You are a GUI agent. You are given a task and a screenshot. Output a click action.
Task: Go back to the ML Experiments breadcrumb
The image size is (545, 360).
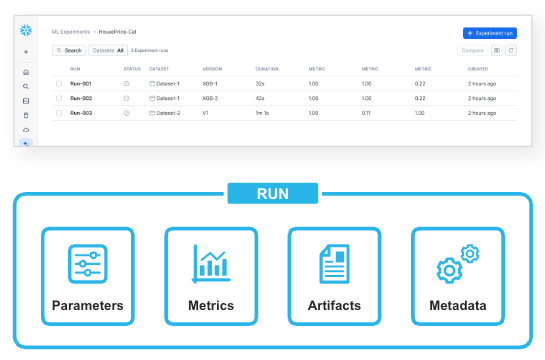[71, 32]
